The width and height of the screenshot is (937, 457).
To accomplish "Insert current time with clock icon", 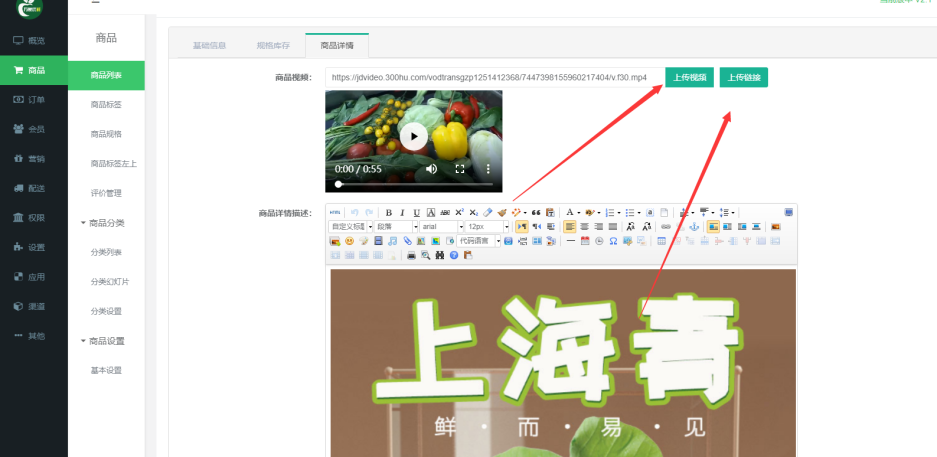I will point(599,241).
